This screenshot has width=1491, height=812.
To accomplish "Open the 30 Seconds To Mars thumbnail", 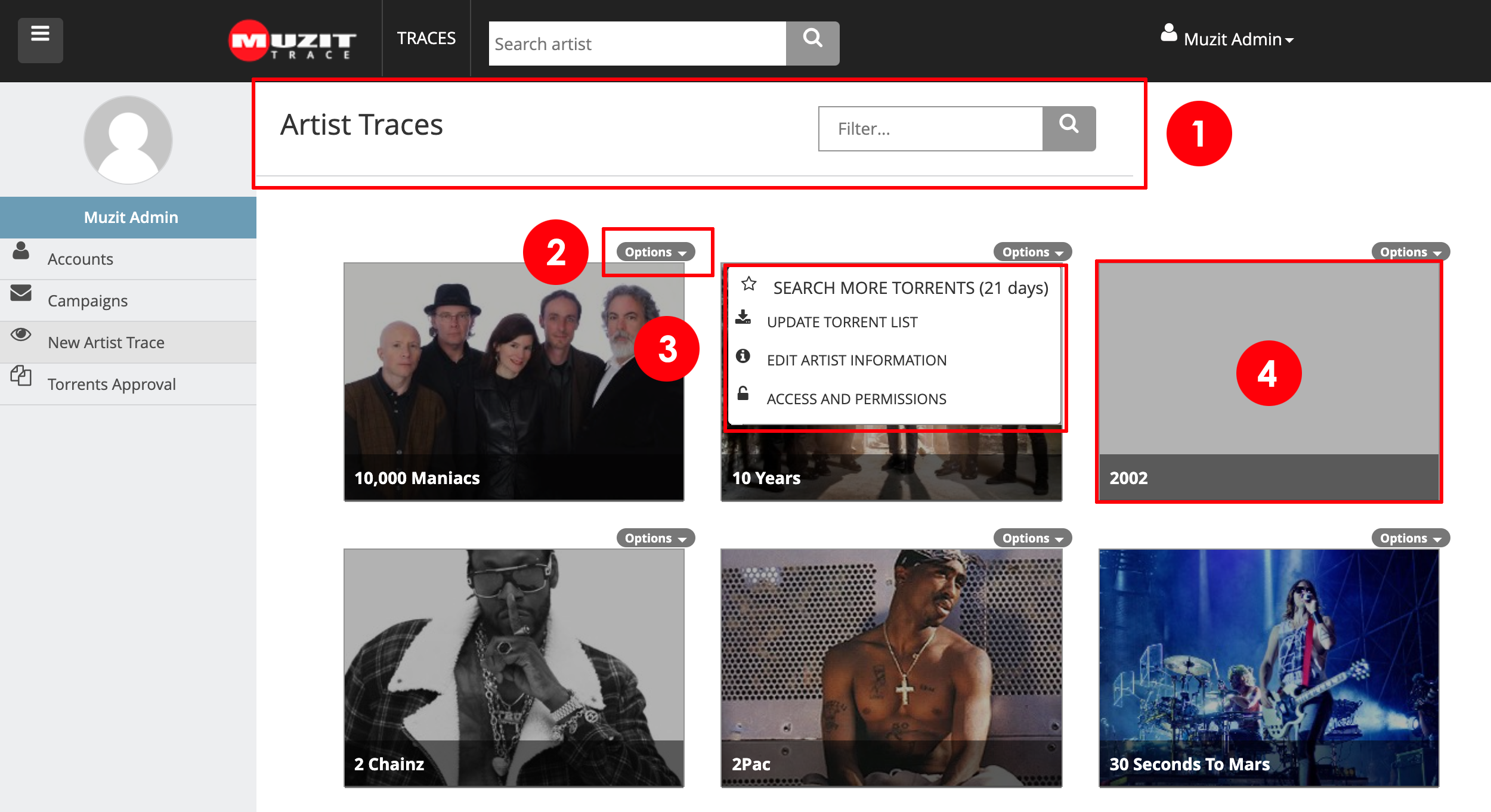I will tap(1269, 668).
